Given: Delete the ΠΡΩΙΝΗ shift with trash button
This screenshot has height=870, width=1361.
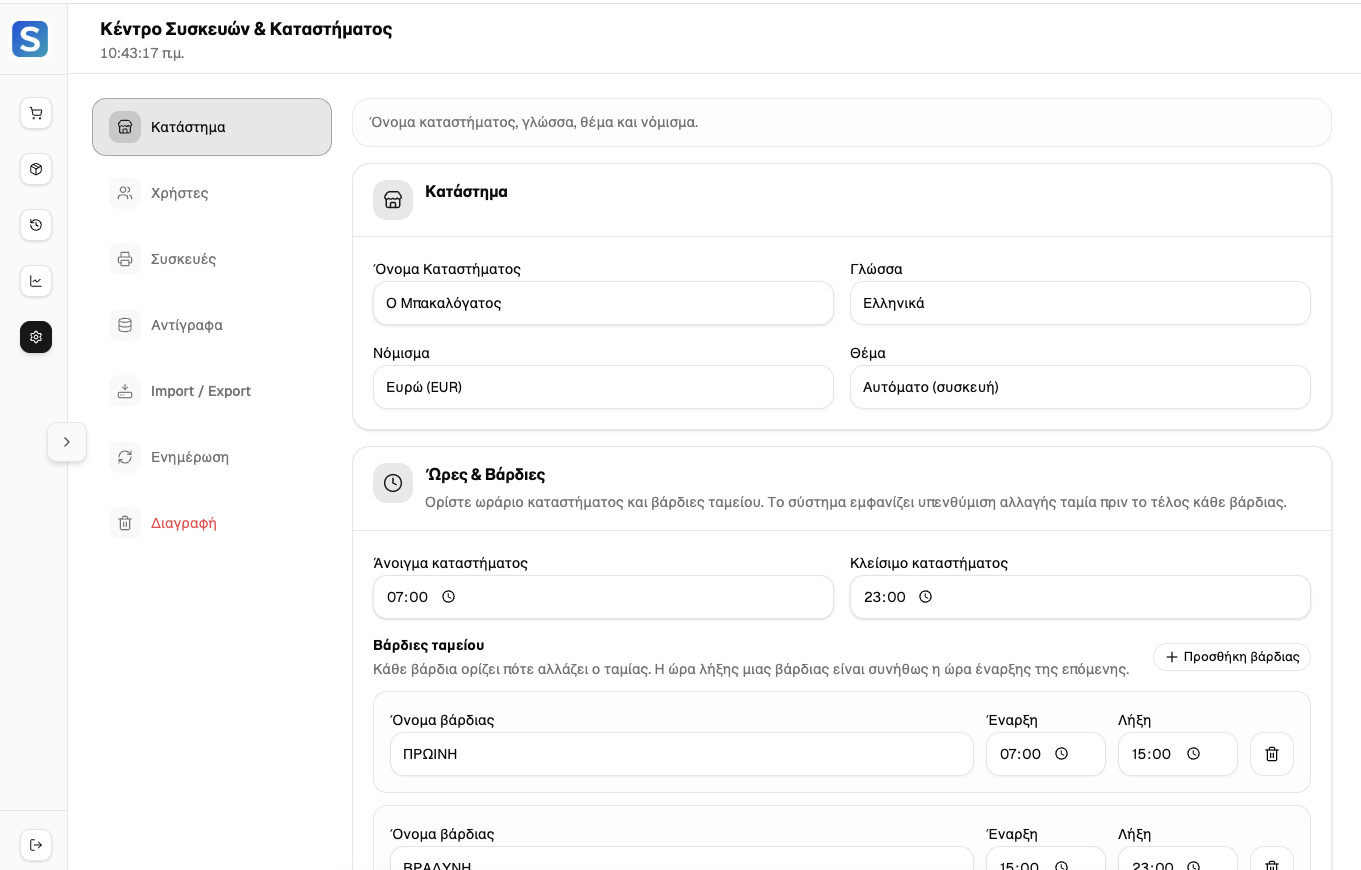Looking at the screenshot, I should coord(1272,754).
